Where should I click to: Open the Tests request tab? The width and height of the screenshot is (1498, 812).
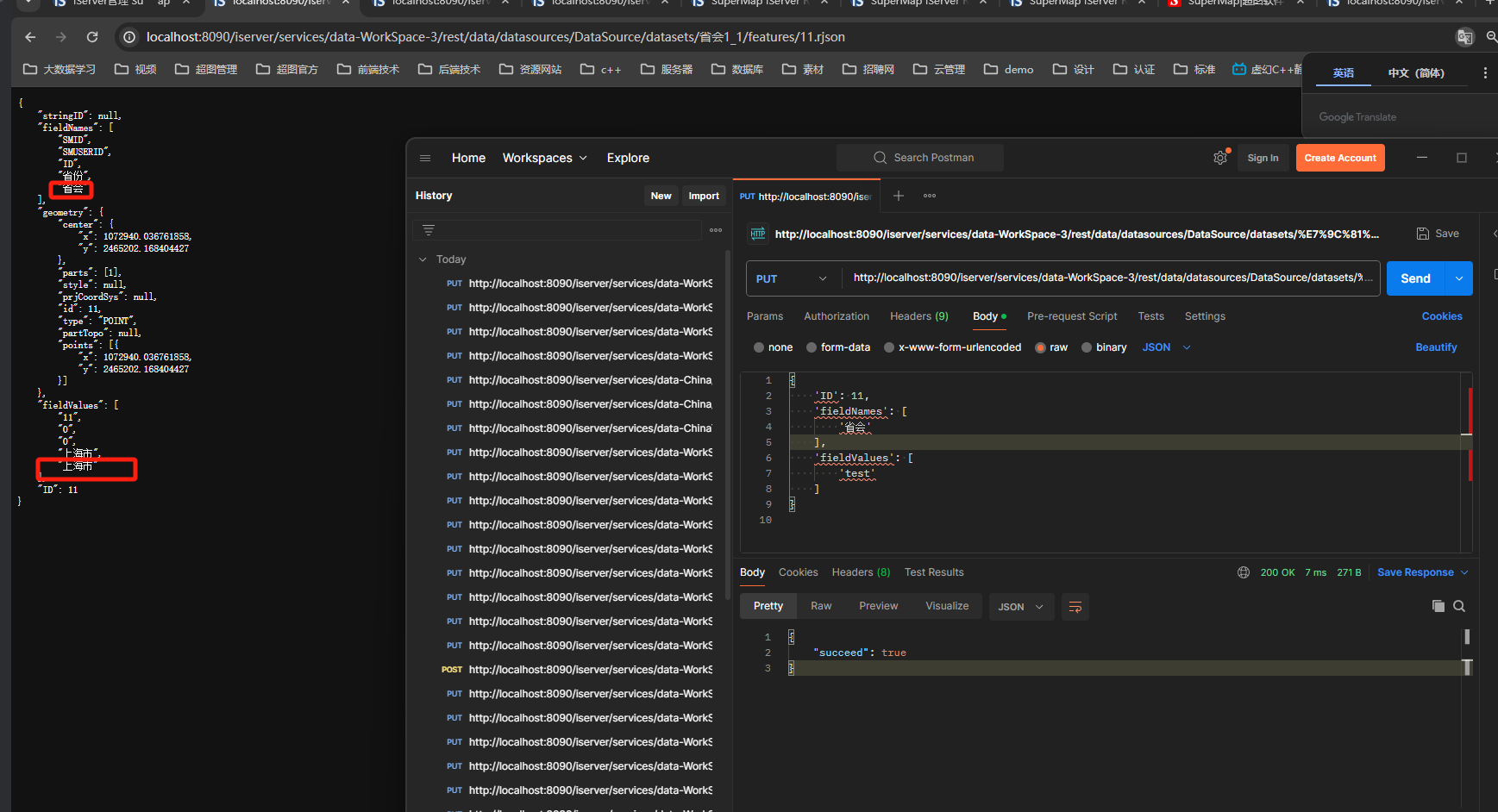pos(1150,316)
